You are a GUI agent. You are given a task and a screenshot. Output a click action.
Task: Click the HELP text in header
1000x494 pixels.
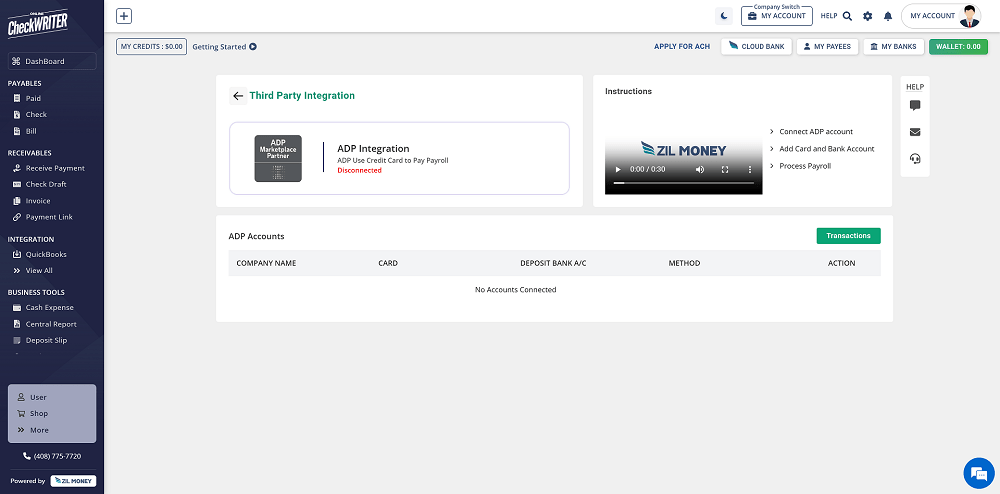tap(828, 16)
